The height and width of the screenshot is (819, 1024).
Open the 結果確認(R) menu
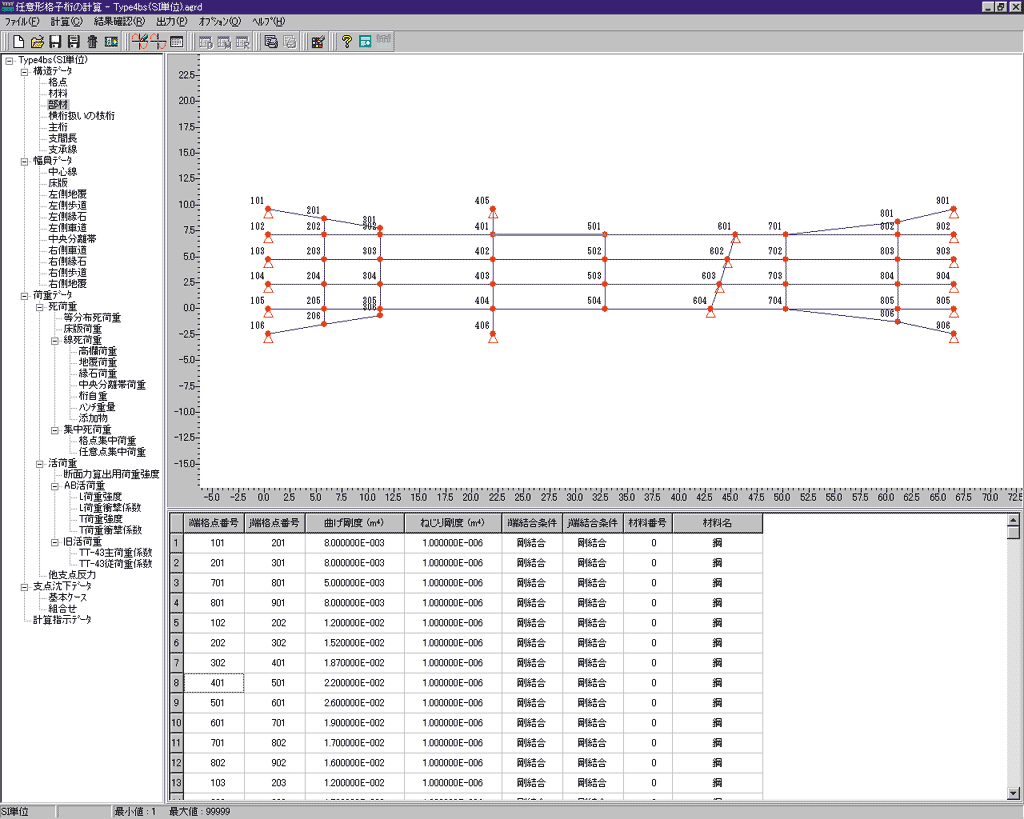(x=119, y=21)
